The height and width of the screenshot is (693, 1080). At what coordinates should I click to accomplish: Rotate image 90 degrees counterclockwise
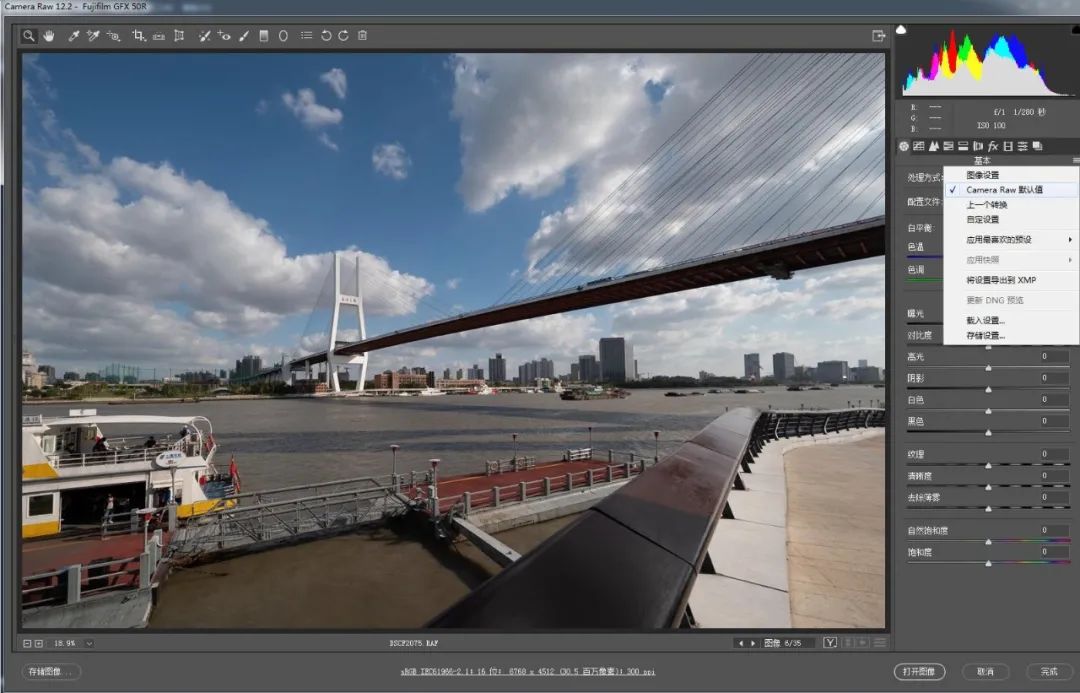point(326,36)
